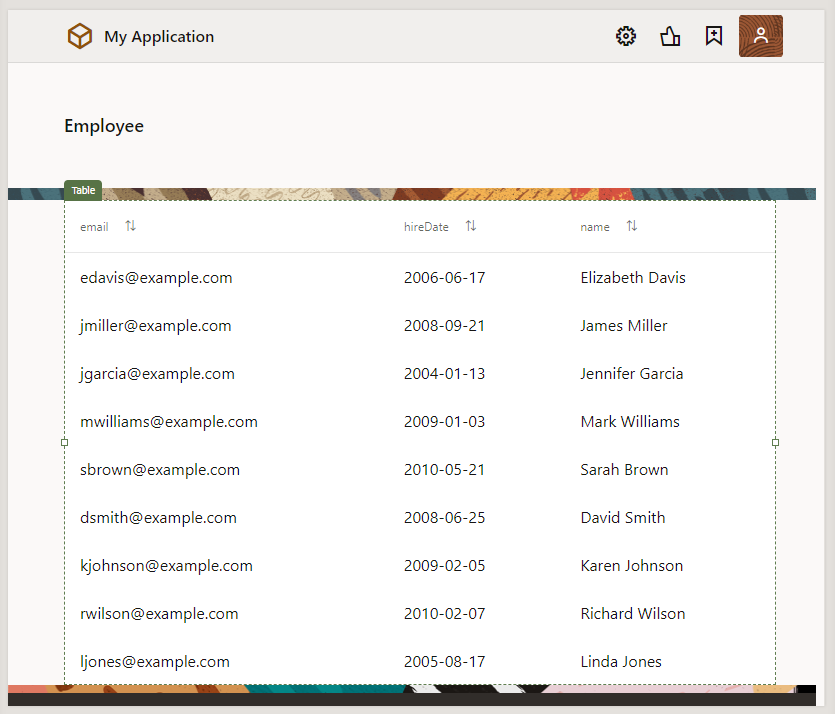
Task: Open the settings gear icon
Action: coord(626,37)
